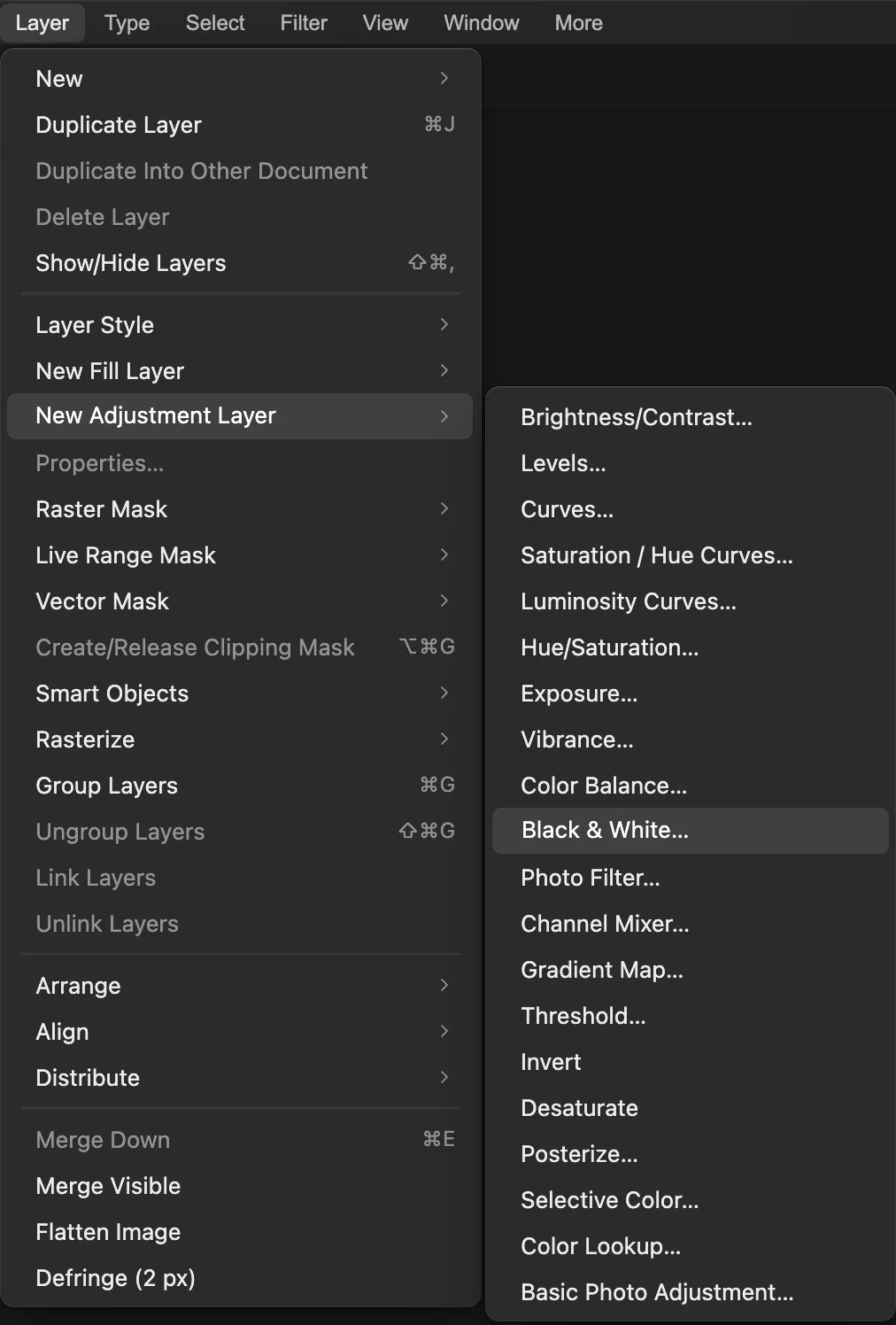896x1325 pixels.
Task: Select Flatten Image command
Action: [240, 1232]
